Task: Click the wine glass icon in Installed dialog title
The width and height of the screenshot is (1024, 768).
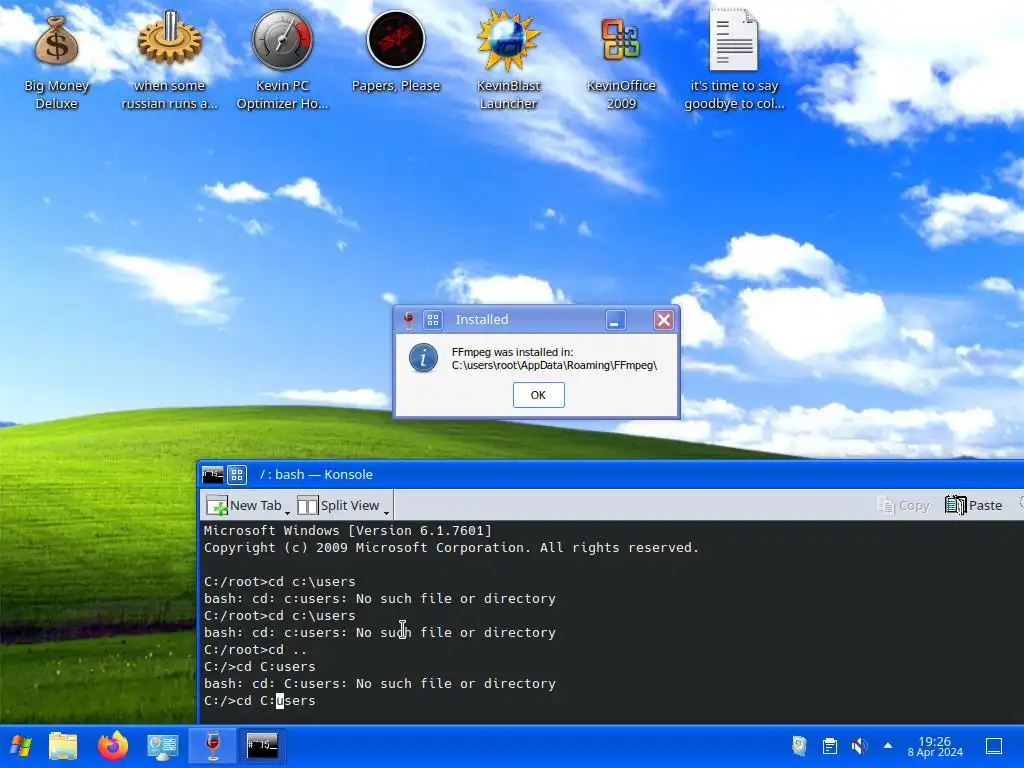Action: click(x=409, y=320)
